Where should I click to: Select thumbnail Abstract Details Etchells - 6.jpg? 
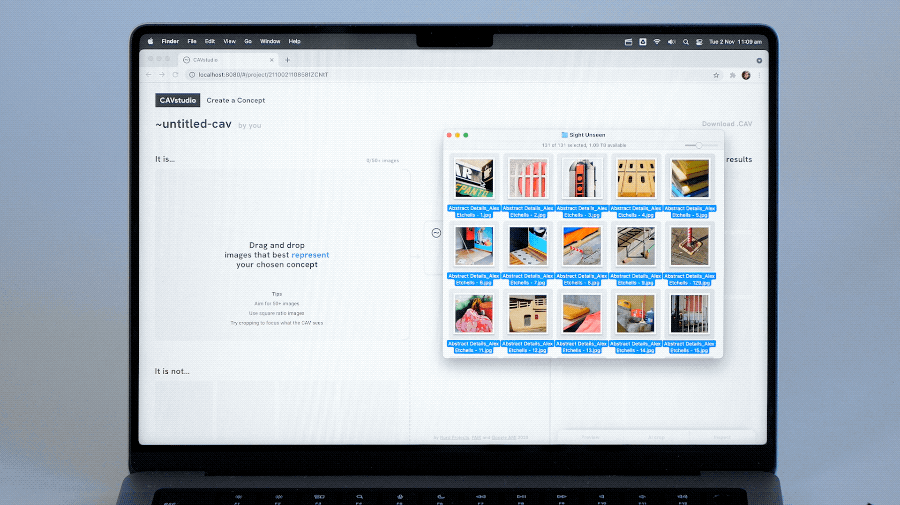[474, 246]
